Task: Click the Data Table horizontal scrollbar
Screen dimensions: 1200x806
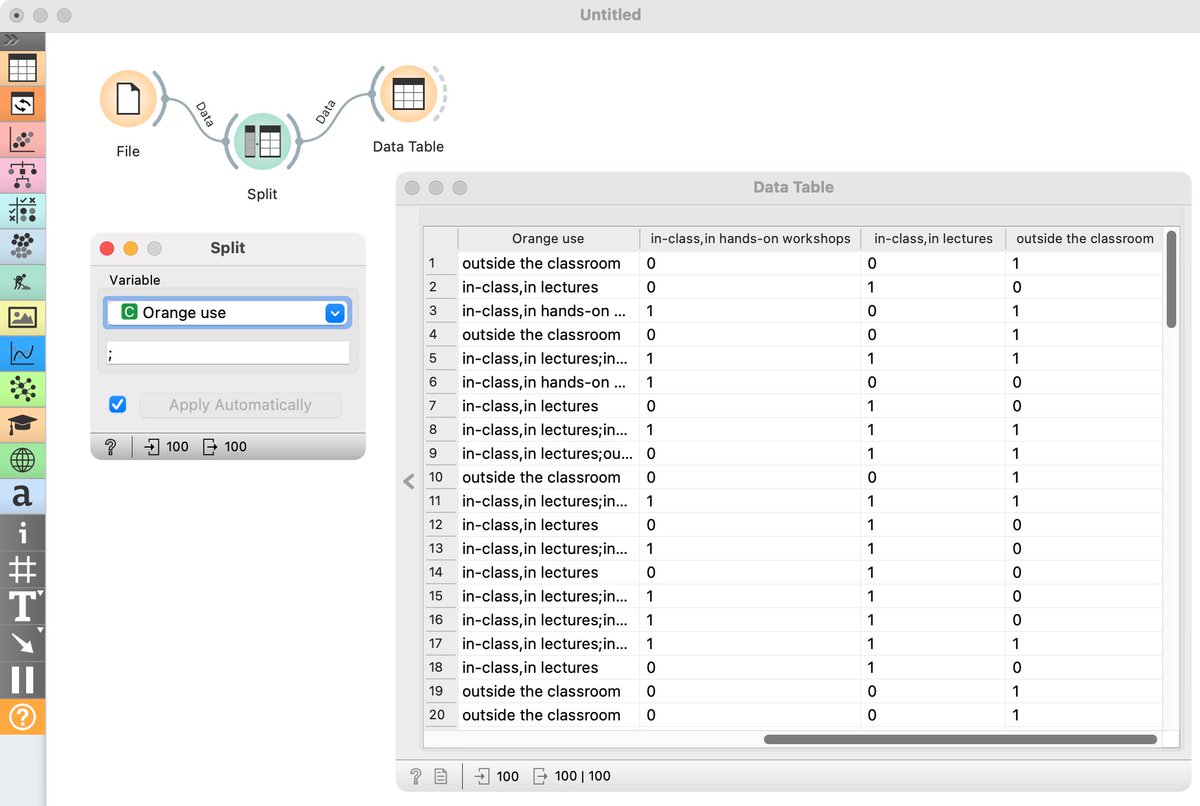Action: (x=960, y=740)
